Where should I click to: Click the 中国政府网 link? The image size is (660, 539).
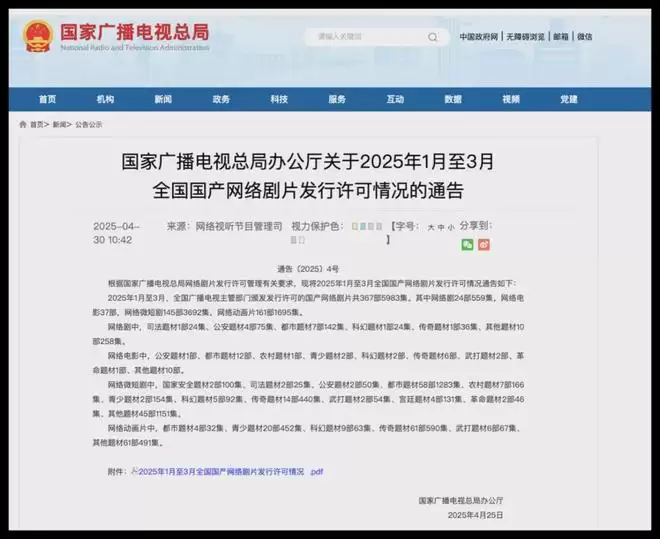479,37
